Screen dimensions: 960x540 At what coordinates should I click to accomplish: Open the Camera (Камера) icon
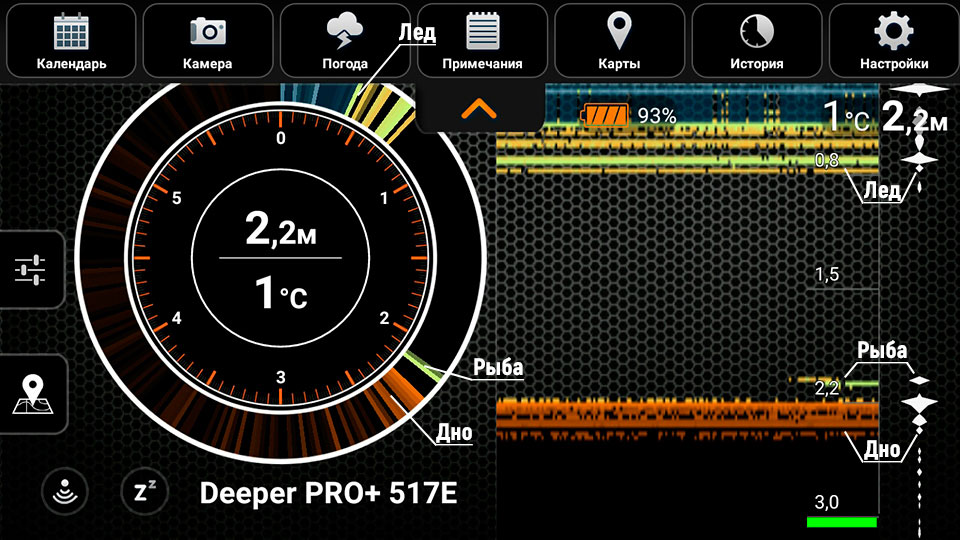click(x=208, y=41)
